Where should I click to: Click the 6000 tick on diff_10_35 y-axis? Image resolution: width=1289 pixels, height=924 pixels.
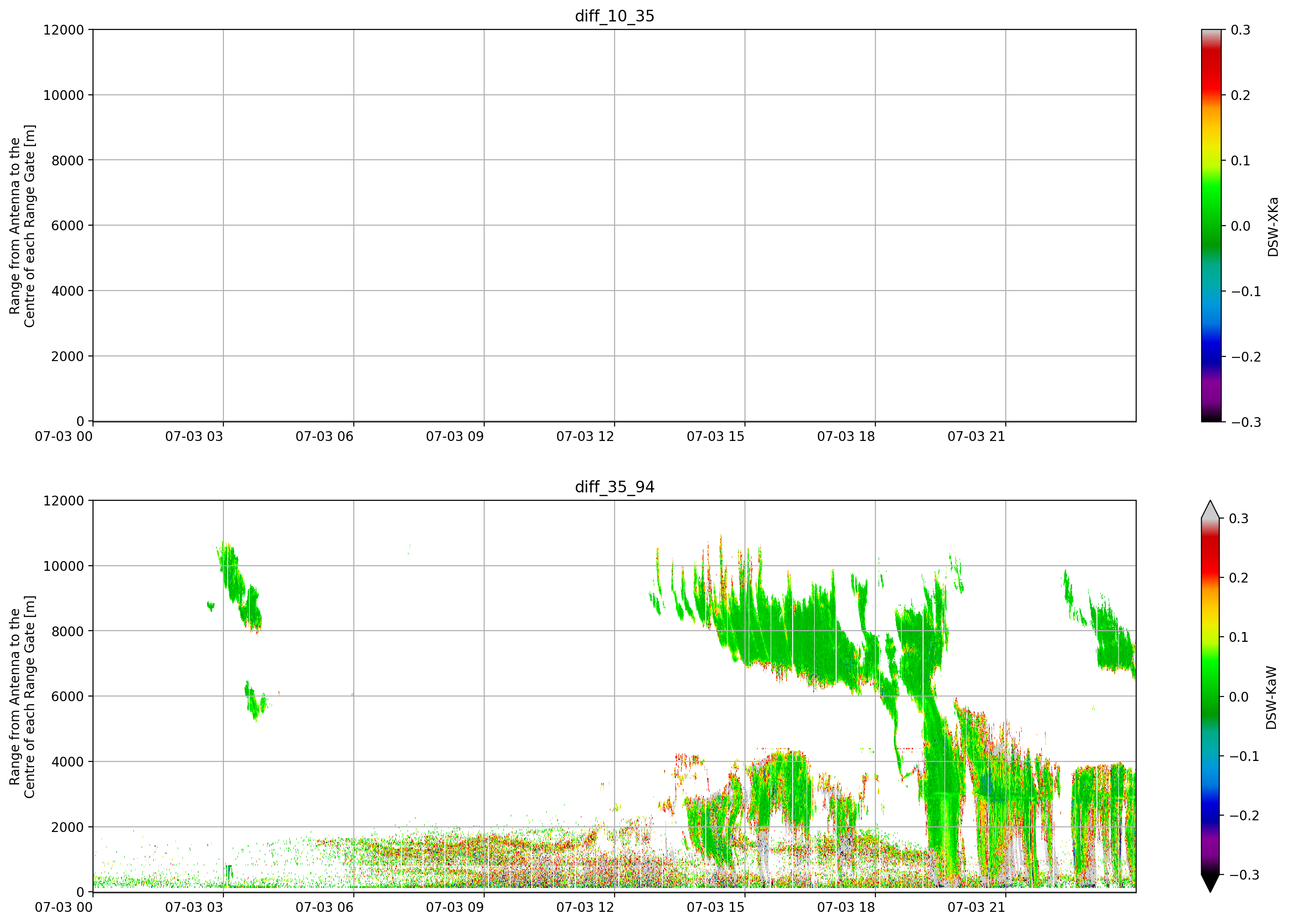click(x=68, y=226)
